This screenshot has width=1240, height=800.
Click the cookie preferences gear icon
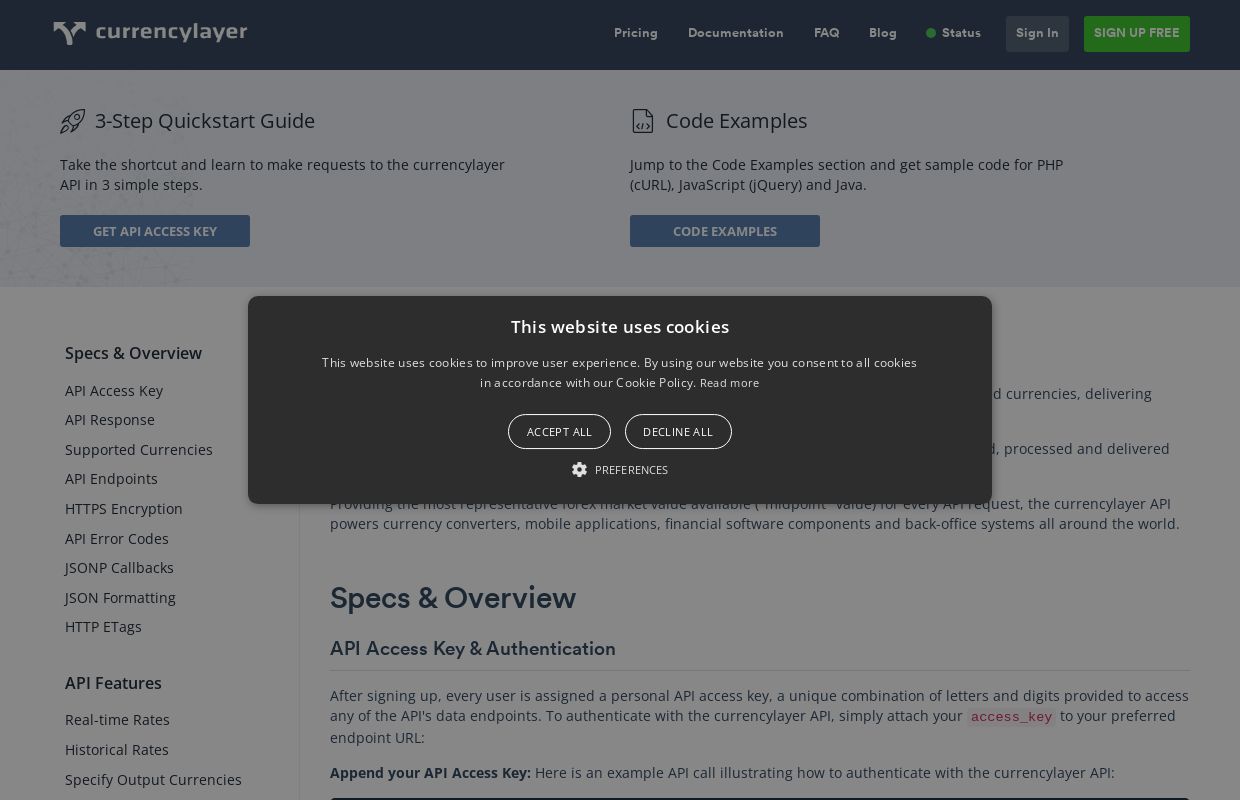coord(579,470)
